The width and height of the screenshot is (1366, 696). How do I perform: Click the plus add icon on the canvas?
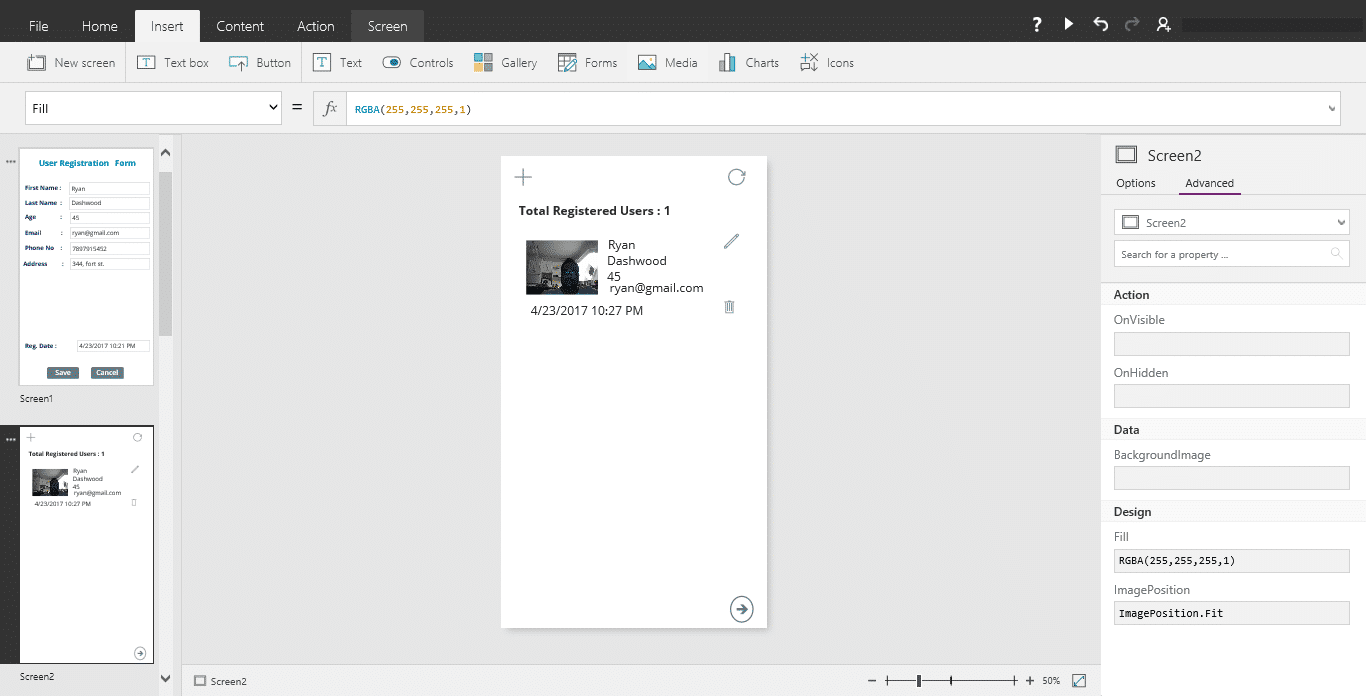tap(523, 177)
